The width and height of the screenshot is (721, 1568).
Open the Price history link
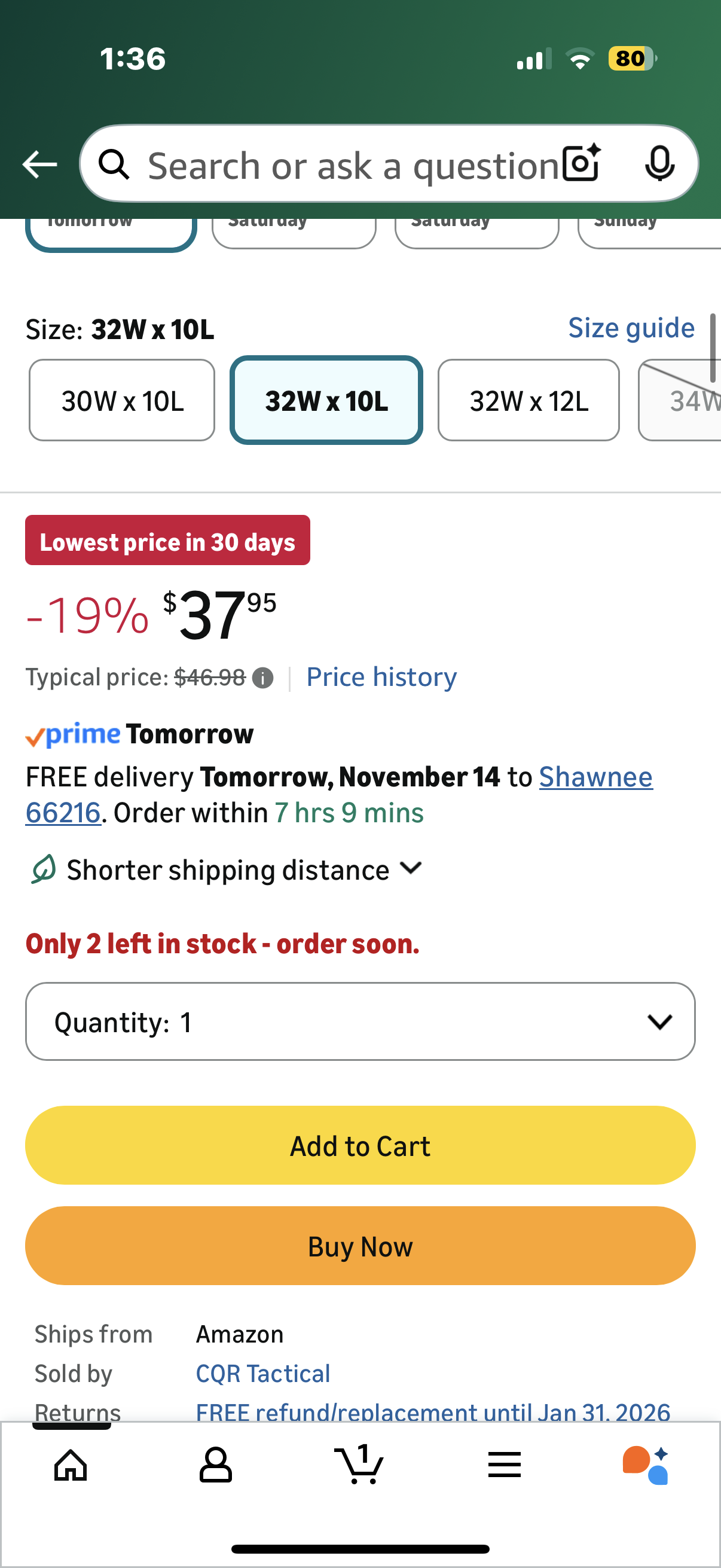click(x=381, y=677)
